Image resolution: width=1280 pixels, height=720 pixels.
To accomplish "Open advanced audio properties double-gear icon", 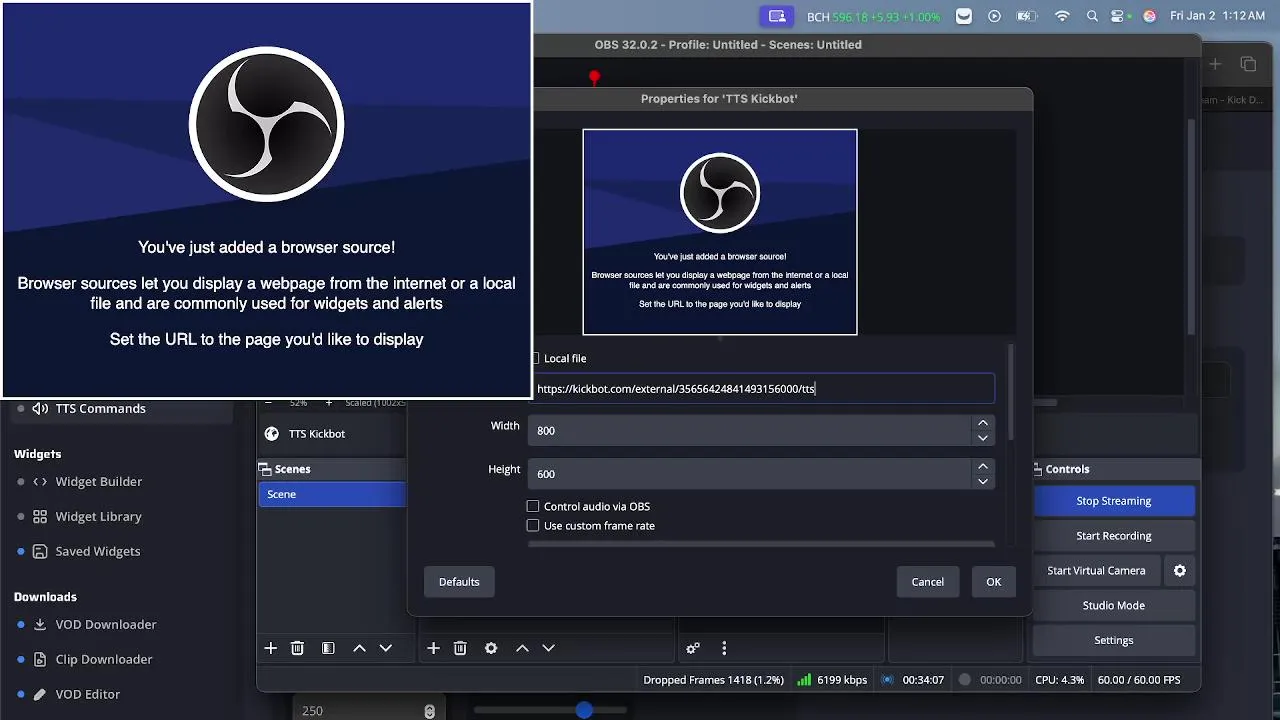I will point(693,648).
